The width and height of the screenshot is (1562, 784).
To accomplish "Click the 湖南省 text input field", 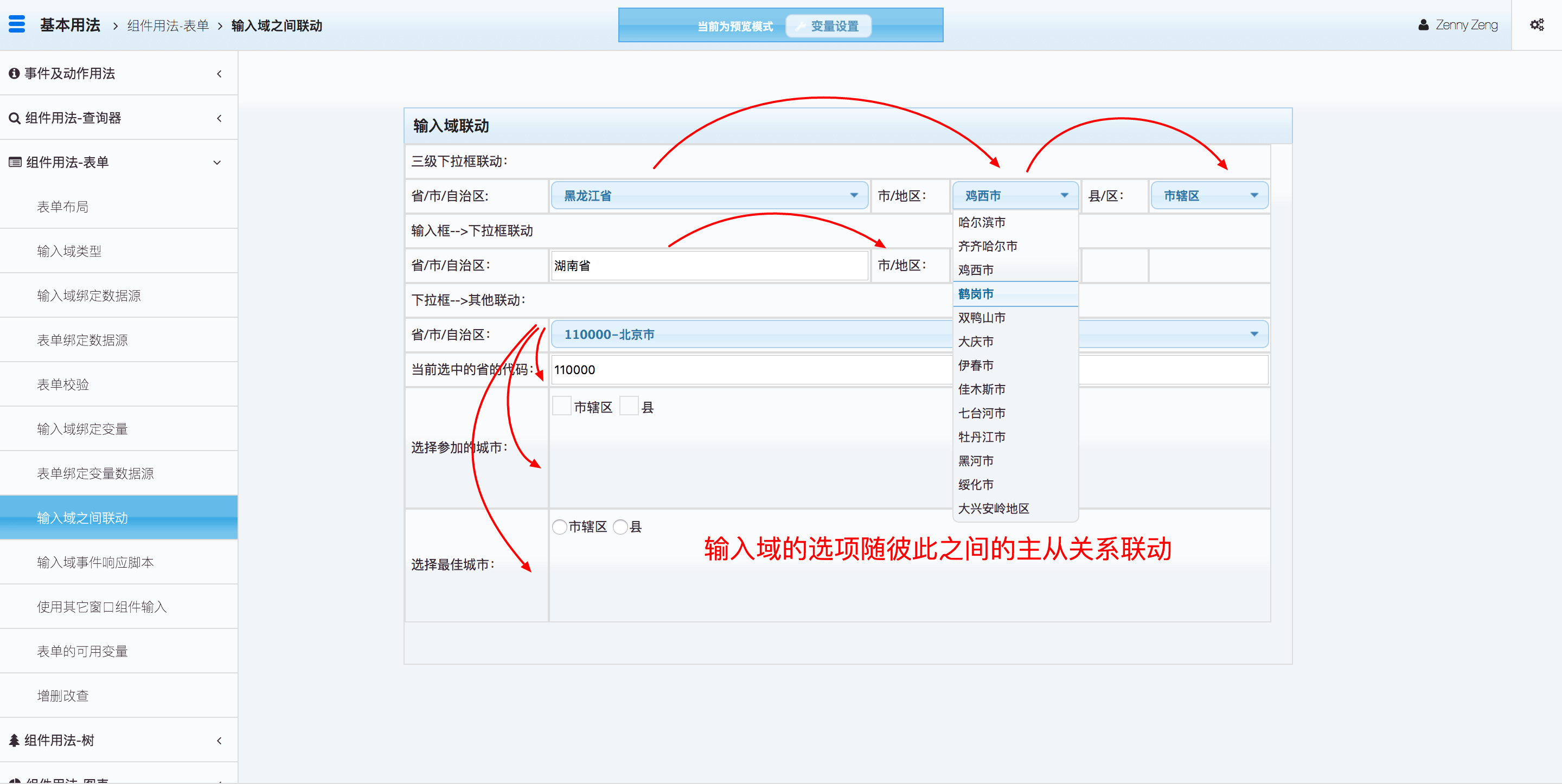I will [709, 266].
